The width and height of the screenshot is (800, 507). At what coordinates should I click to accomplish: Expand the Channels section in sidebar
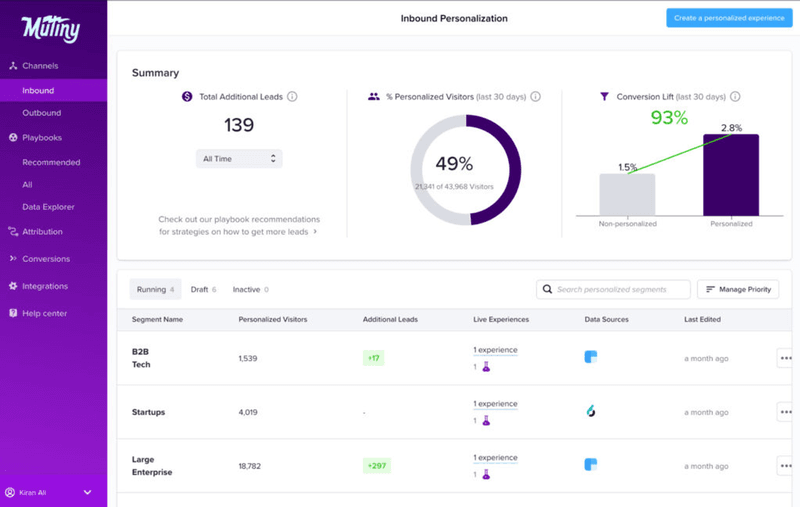[40, 66]
